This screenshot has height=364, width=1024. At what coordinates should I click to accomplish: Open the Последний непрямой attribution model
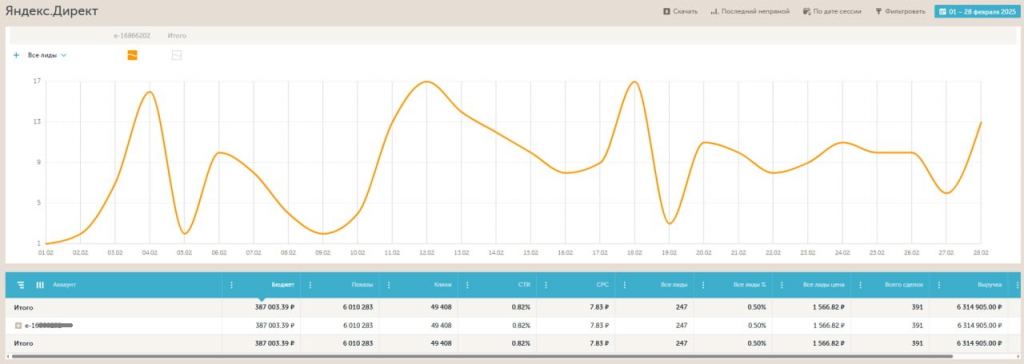point(750,11)
